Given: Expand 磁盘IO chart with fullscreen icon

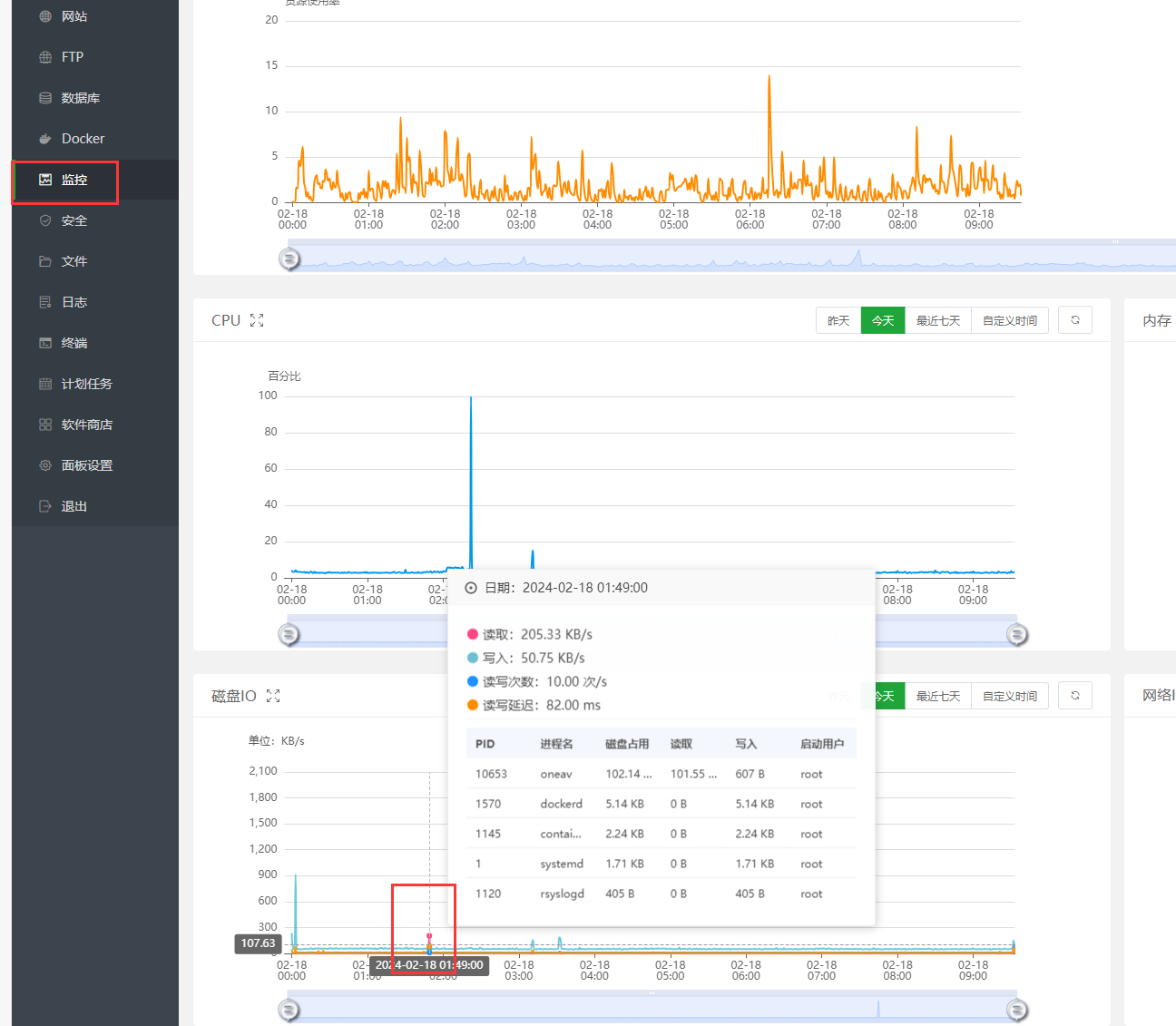Looking at the screenshot, I should [x=273, y=696].
